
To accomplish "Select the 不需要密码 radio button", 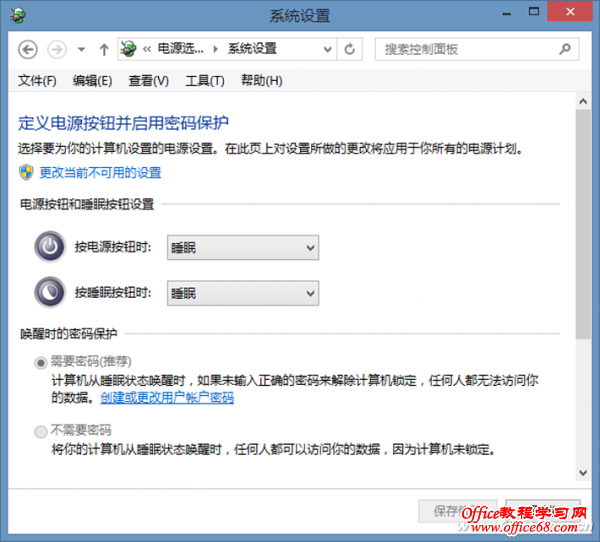I will pyautogui.click(x=41, y=432).
